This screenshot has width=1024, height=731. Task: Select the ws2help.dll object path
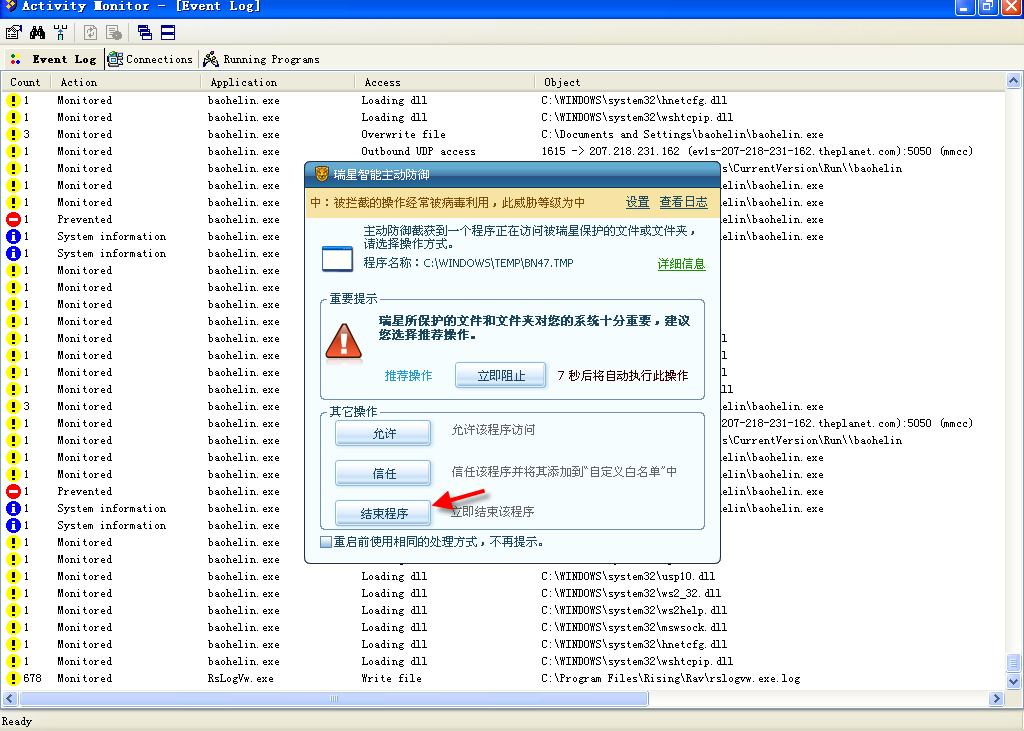634,610
